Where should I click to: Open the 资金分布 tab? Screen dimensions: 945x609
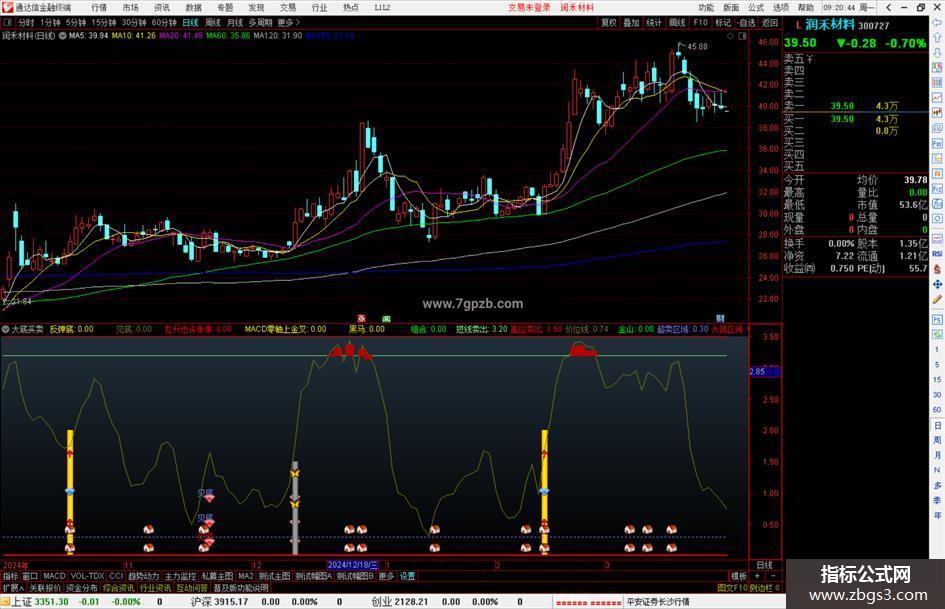click(x=81, y=588)
